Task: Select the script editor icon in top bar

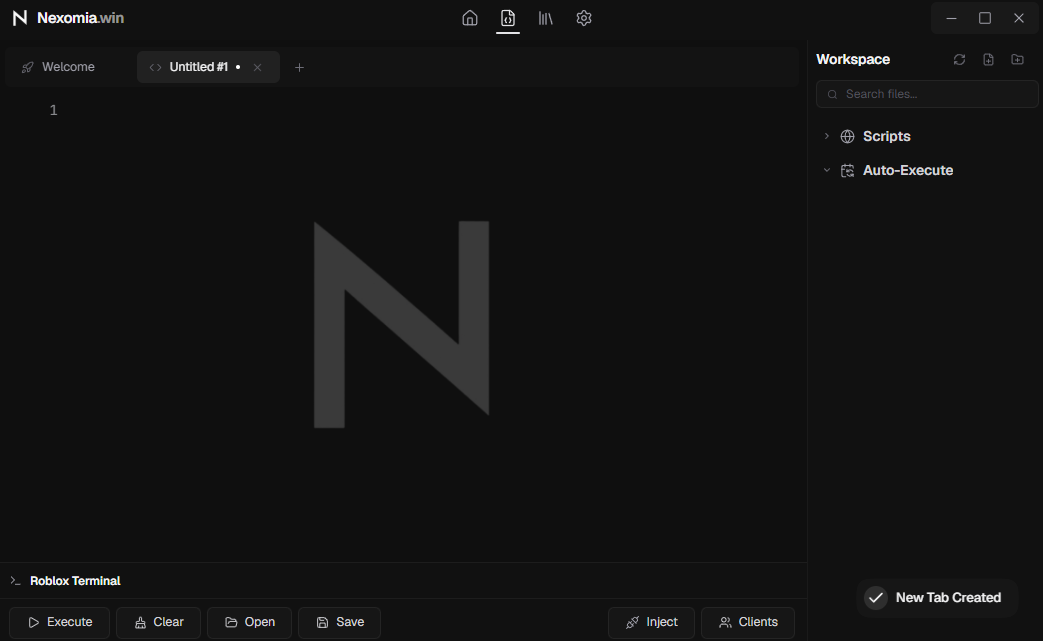Action: click(x=508, y=18)
